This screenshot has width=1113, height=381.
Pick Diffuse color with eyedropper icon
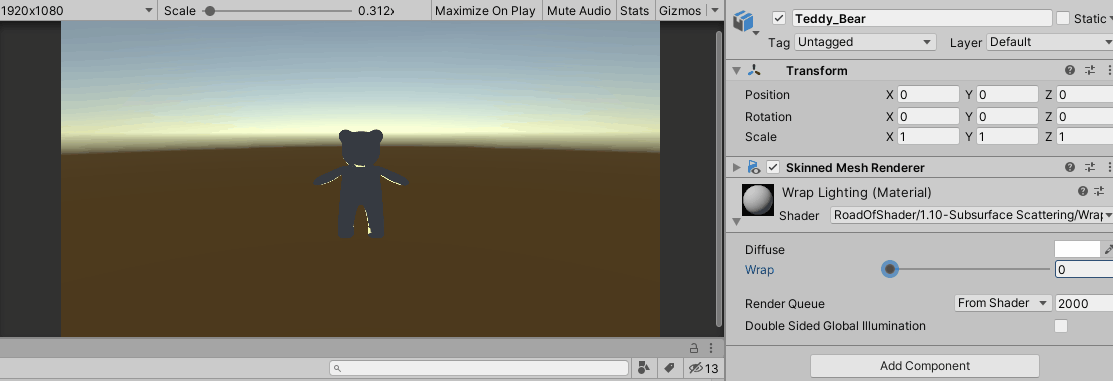(x=1108, y=249)
